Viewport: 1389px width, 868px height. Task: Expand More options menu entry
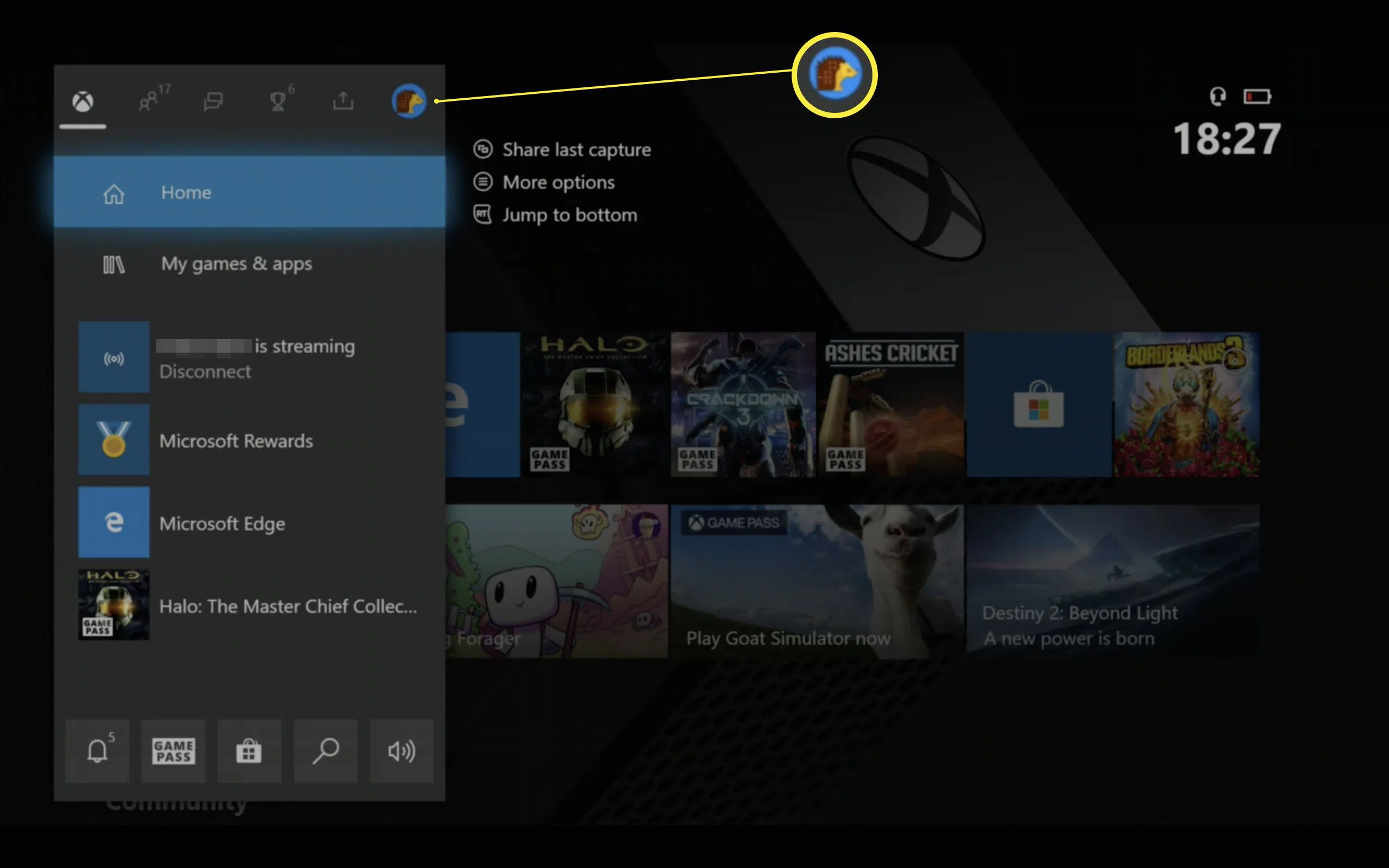point(556,181)
